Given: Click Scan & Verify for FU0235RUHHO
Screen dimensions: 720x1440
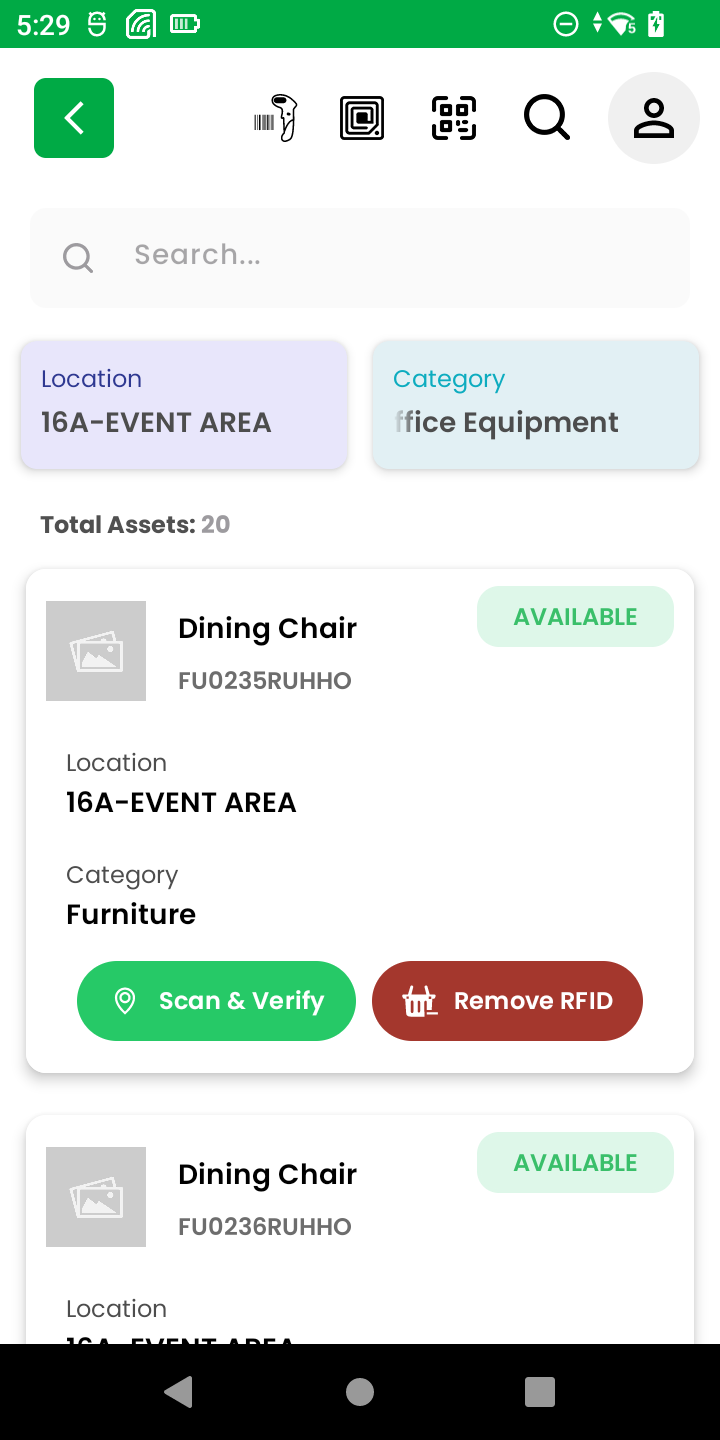Looking at the screenshot, I should (x=216, y=1001).
